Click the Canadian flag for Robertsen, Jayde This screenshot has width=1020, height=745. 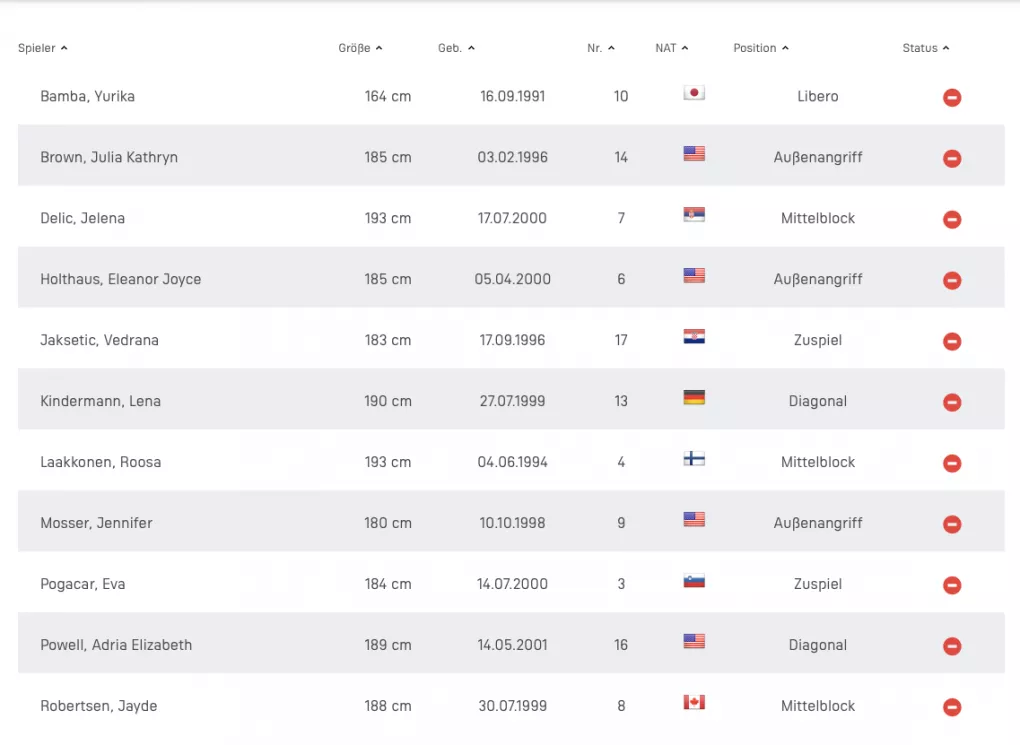tap(694, 703)
